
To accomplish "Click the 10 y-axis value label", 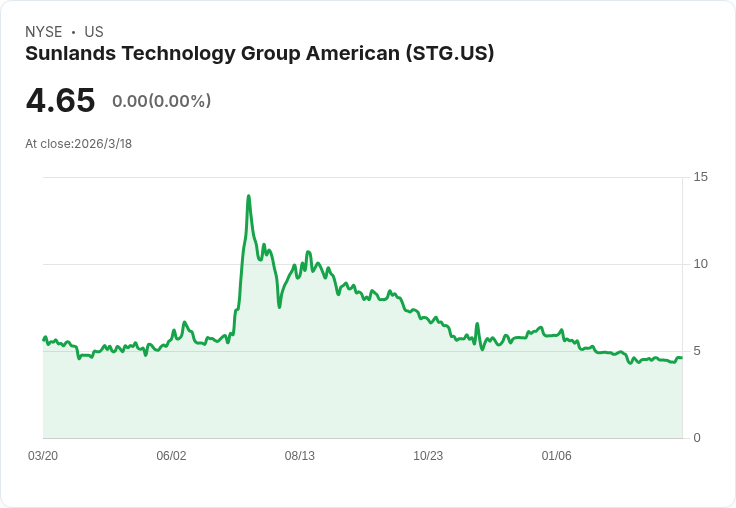I will (x=700, y=264).
